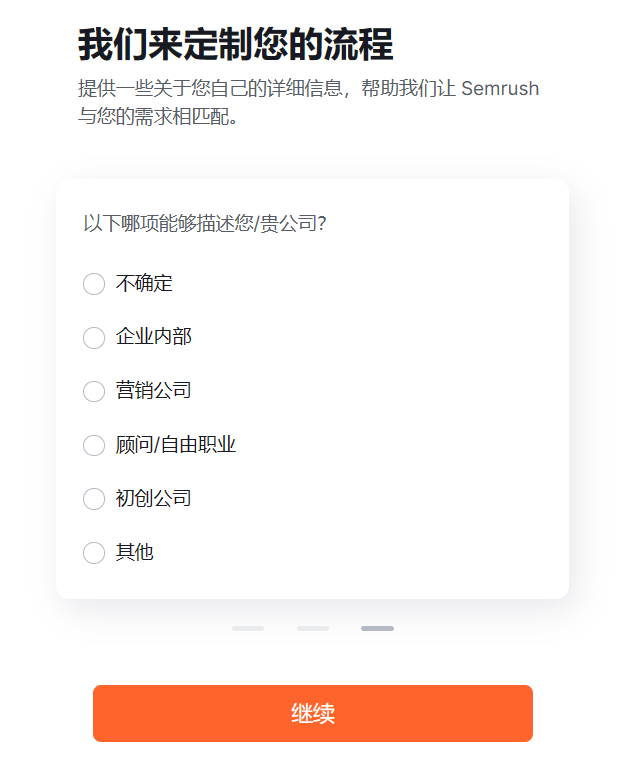
Task: Choose the 初创公司 radio button circle
Action: [x=94, y=499]
